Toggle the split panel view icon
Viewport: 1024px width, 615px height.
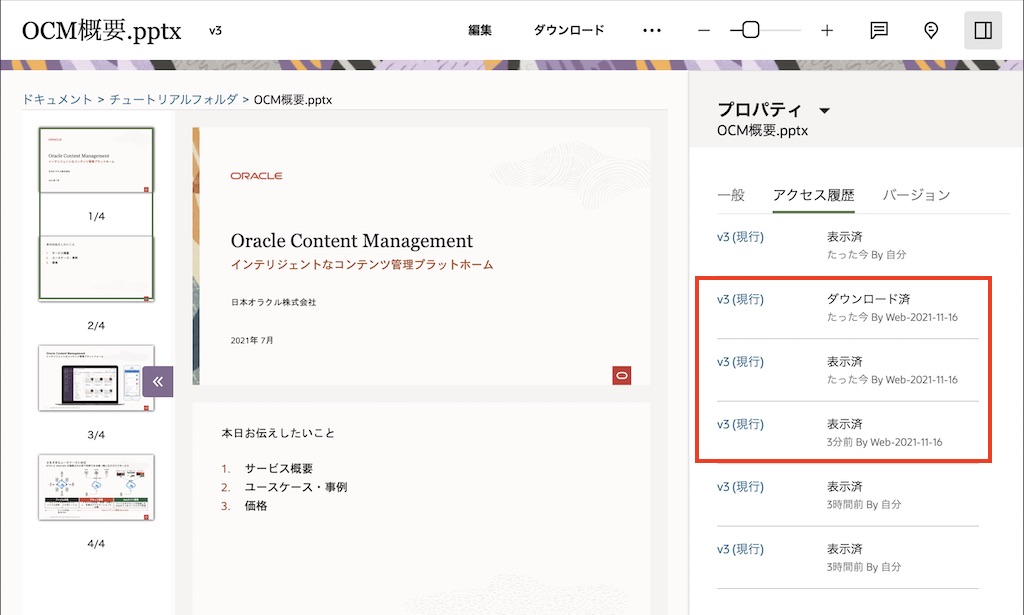tap(982, 30)
